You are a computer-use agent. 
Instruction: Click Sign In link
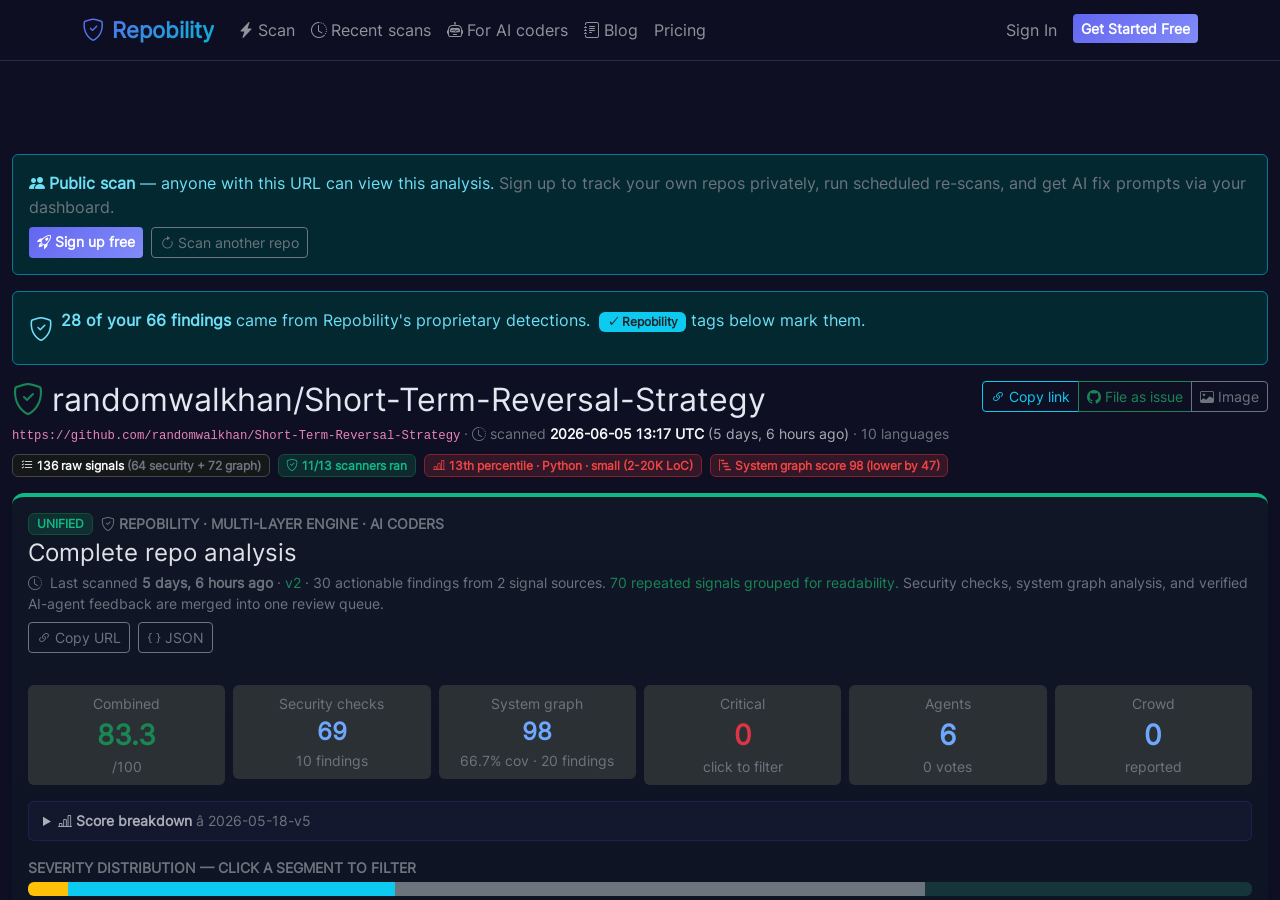(1031, 30)
